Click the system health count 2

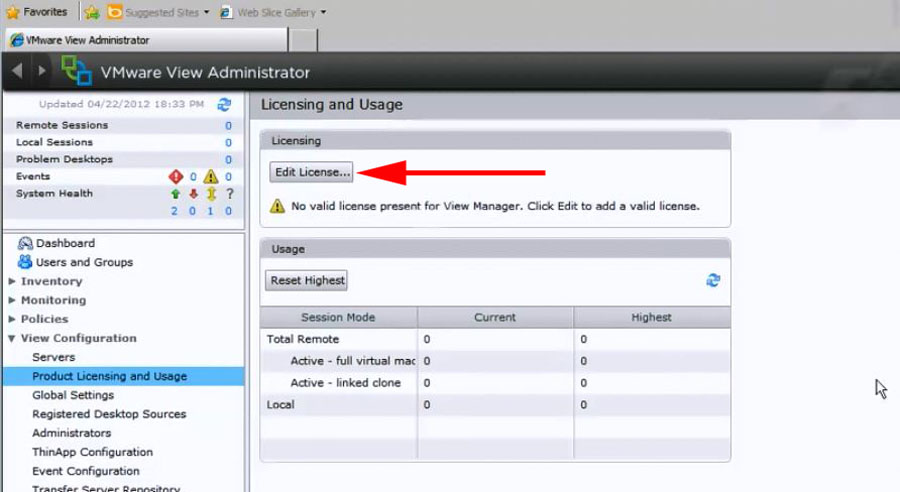coord(174,211)
